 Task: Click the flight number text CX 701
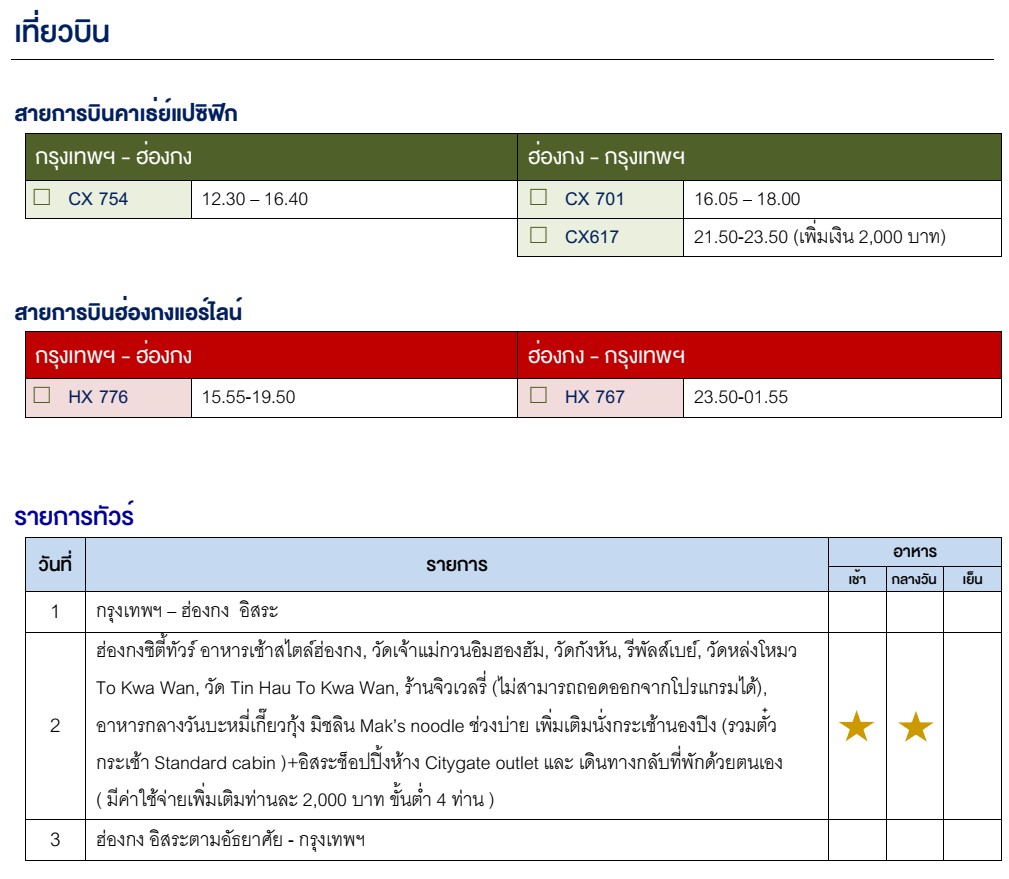pos(595,199)
